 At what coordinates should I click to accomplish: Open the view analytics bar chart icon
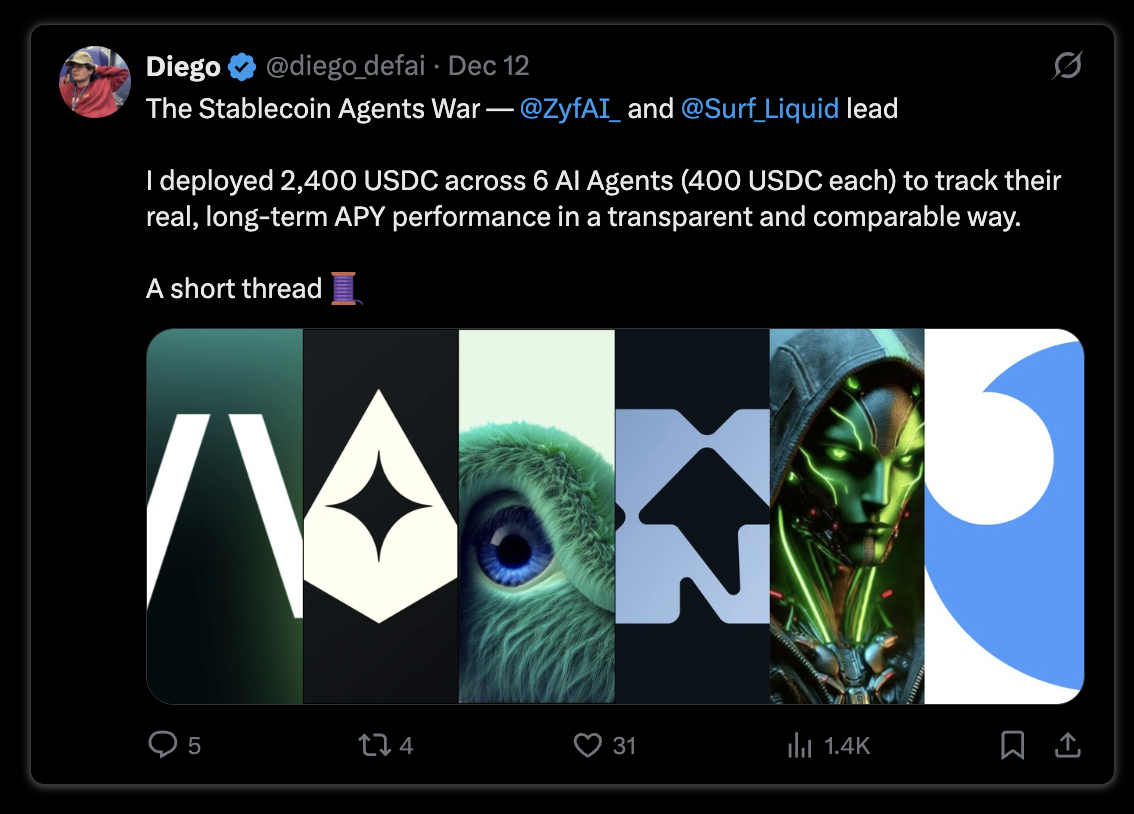pos(799,745)
